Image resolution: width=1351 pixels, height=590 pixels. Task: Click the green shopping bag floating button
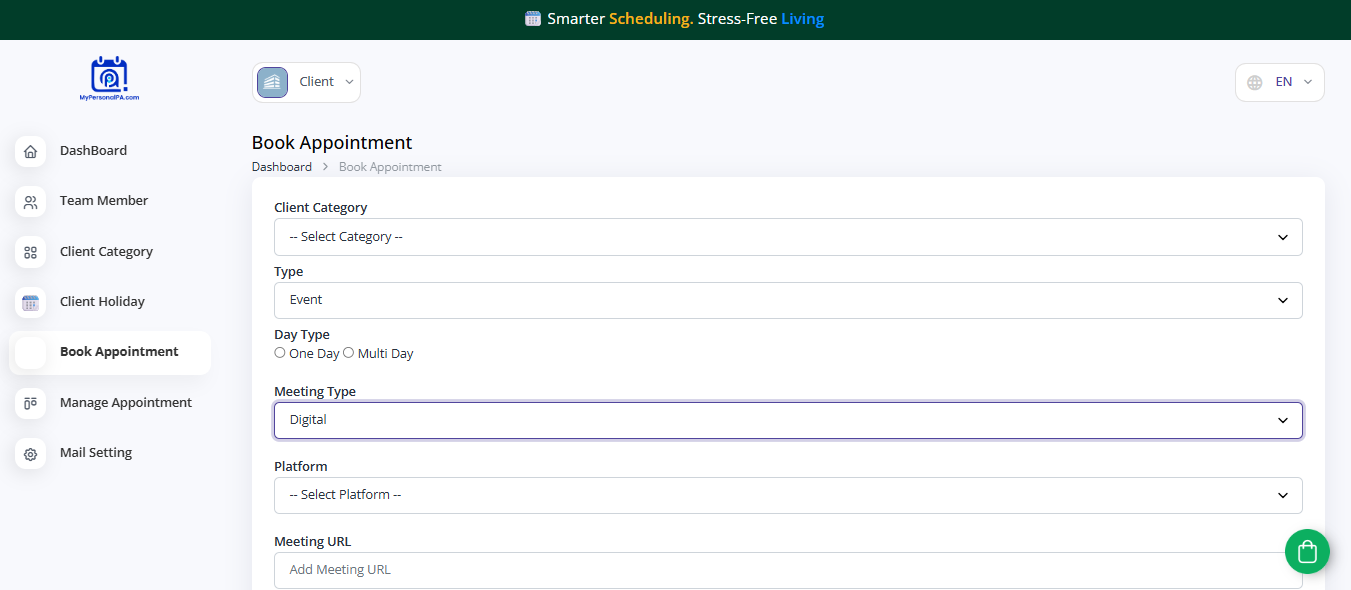click(x=1307, y=551)
